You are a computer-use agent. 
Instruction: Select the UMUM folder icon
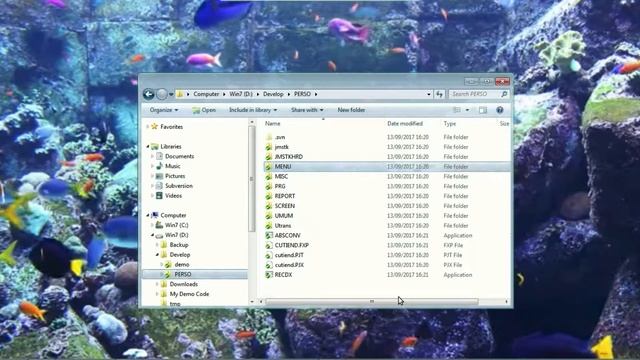(269, 216)
